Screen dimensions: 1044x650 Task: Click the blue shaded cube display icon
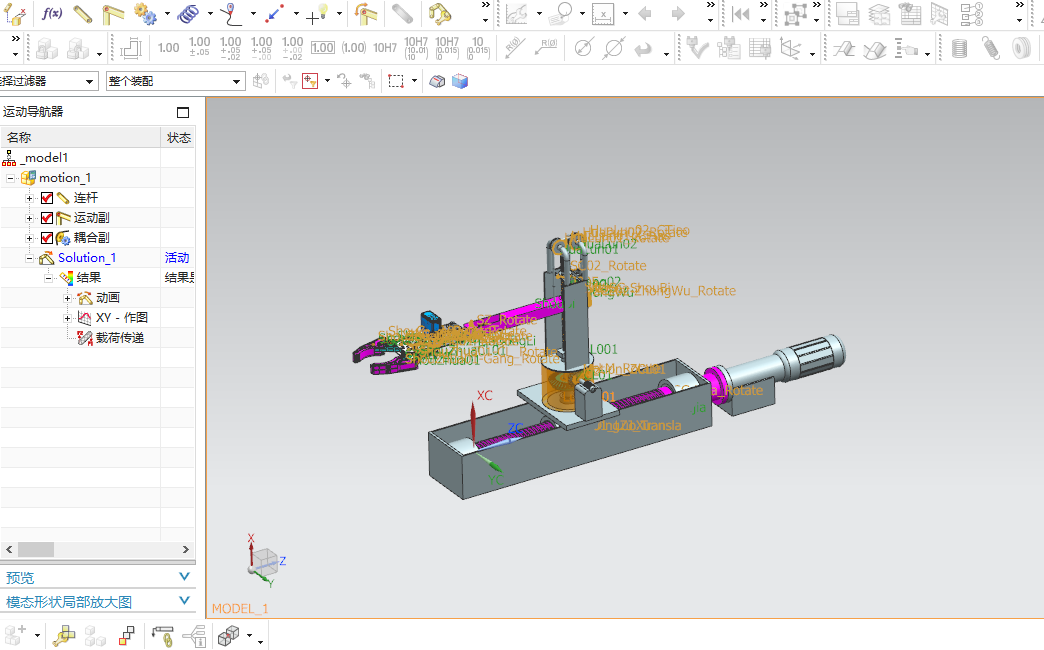(460, 81)
